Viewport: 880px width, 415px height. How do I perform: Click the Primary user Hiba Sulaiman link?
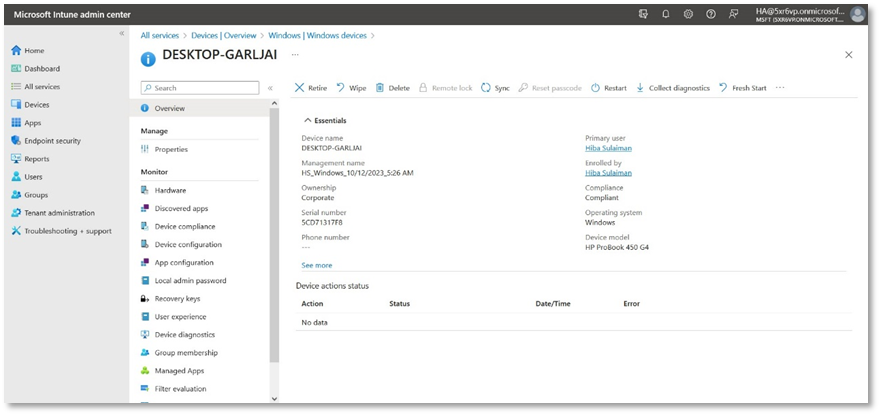click(x=608, y=148)
